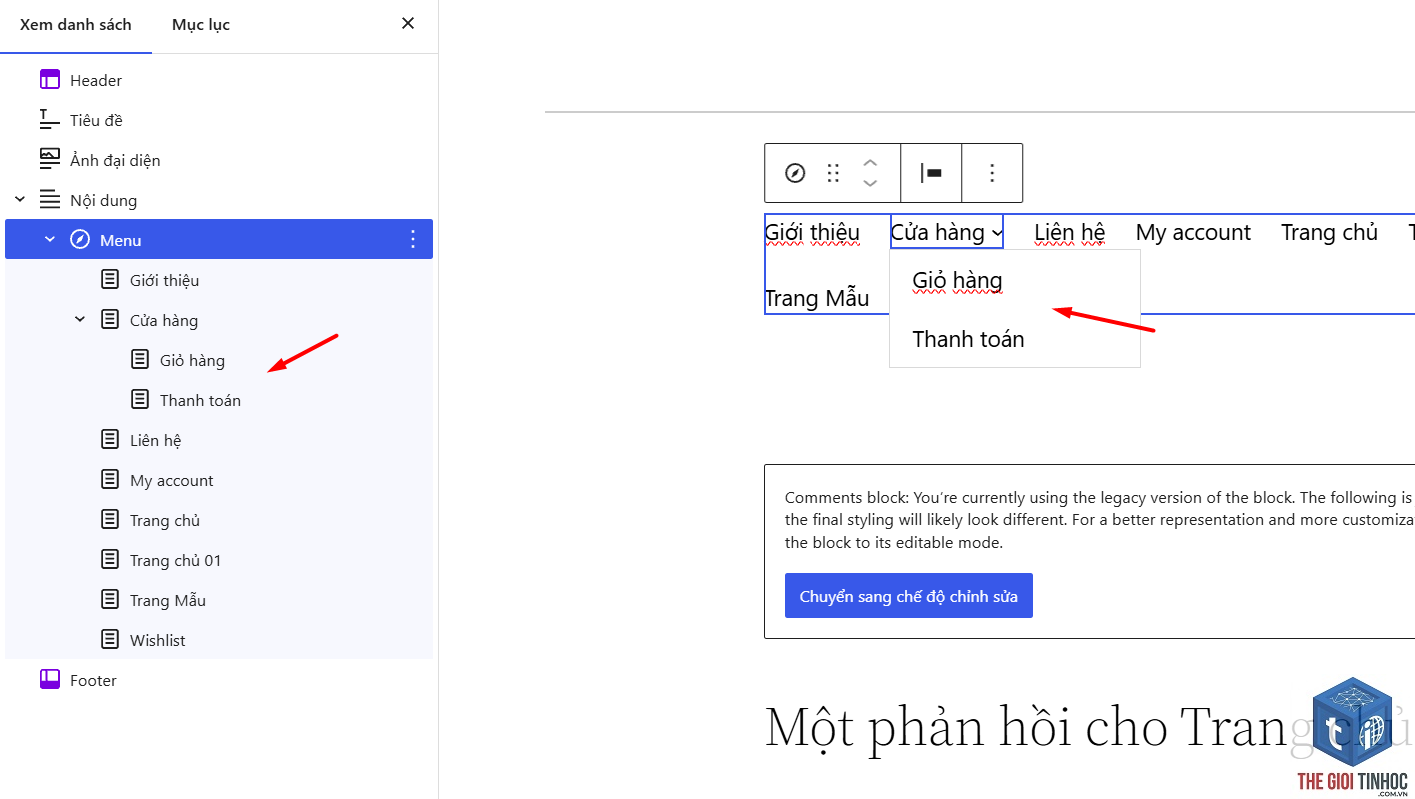The width and height of the screenshot is (1415, 799).
Task: Switch to Mục lục tab
Action: coord(201,24)
